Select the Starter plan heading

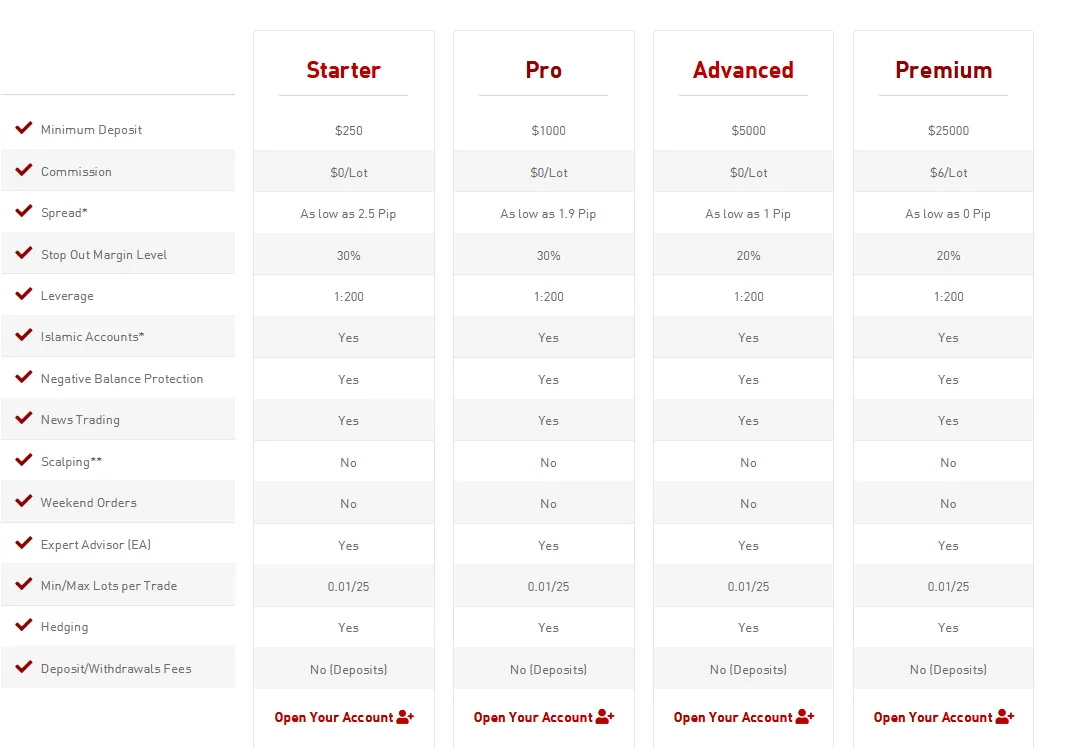(343, 70)
